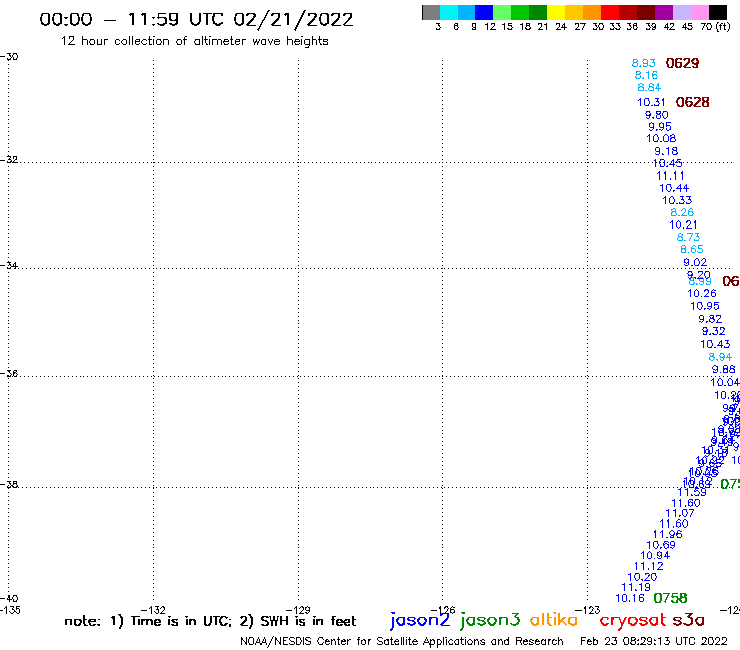
Task: Click the 9.02 wave height value
Action: coord(695,262)
